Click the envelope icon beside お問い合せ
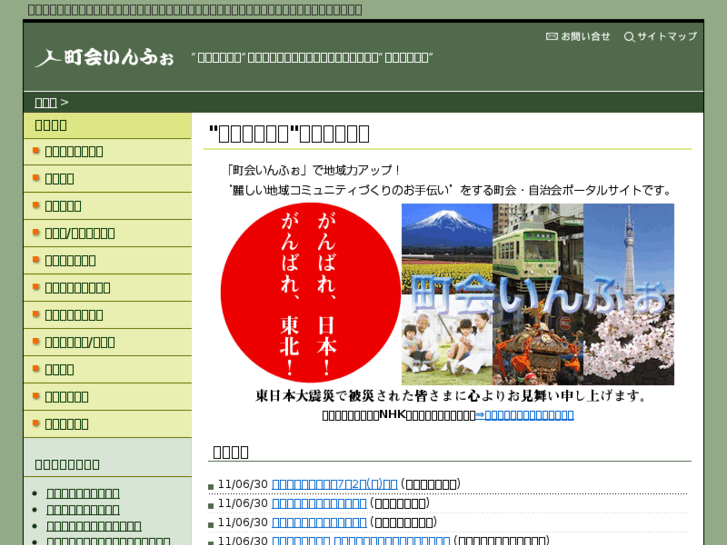 (x=552, y=36)
